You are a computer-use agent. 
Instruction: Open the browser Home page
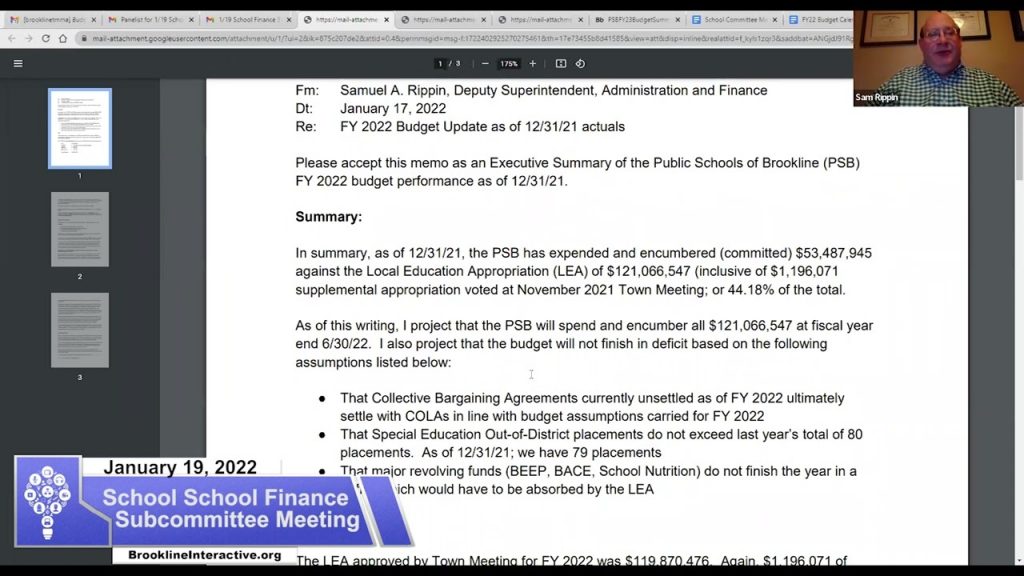63,39
